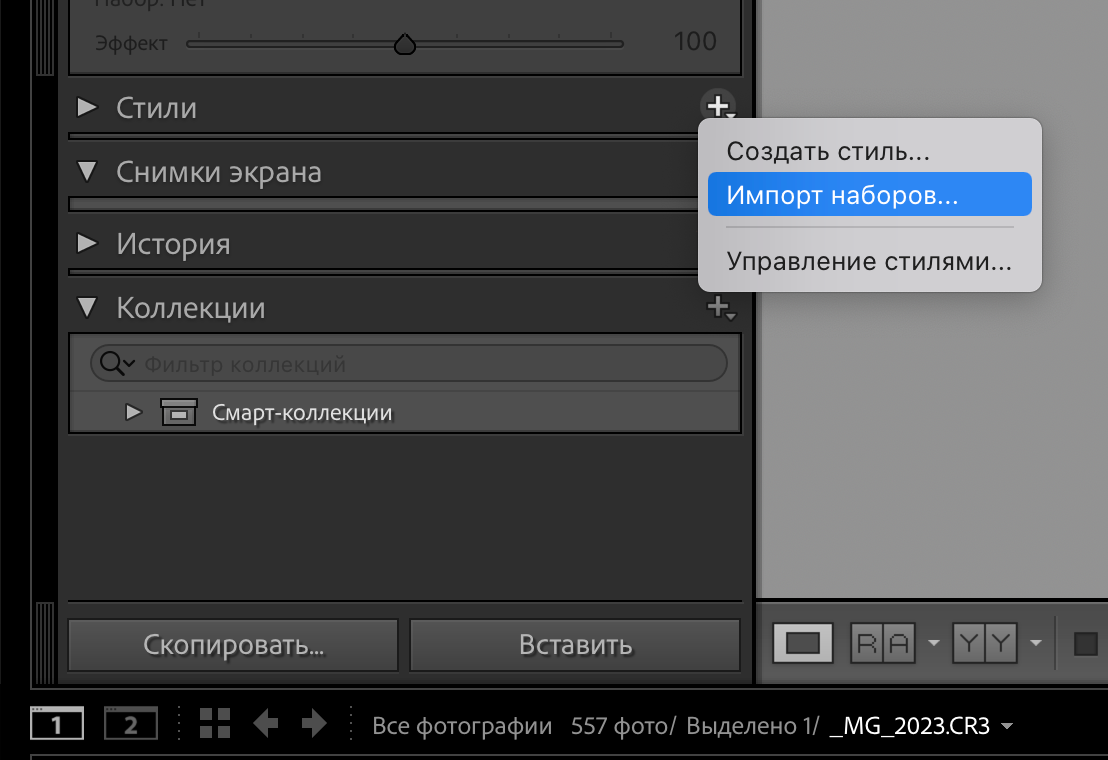Screen dimensions: 1108x760
Task: Click the Скопировать button
Action: point(232,645)
